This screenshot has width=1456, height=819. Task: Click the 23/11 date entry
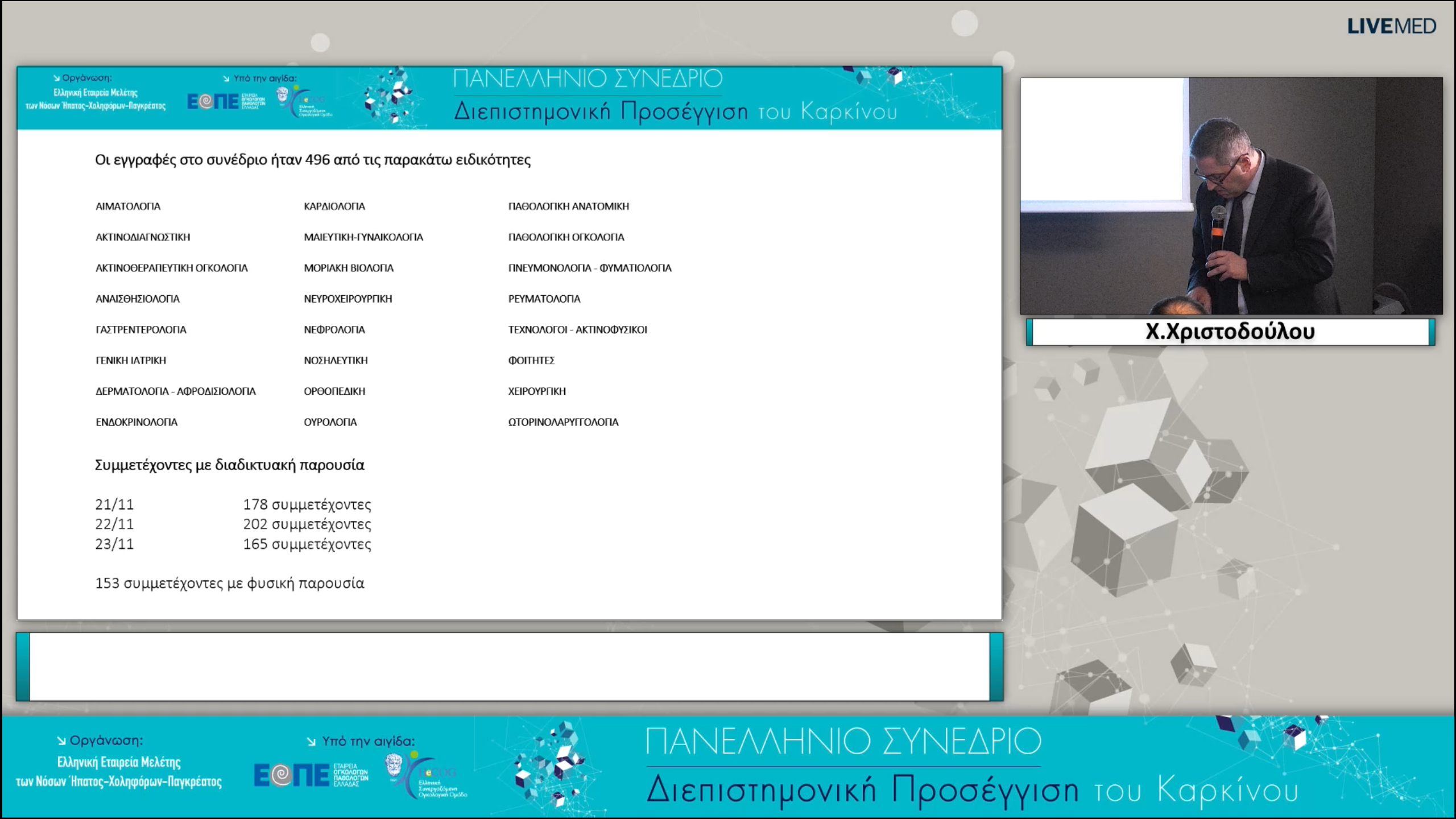[x=114, y=544]
